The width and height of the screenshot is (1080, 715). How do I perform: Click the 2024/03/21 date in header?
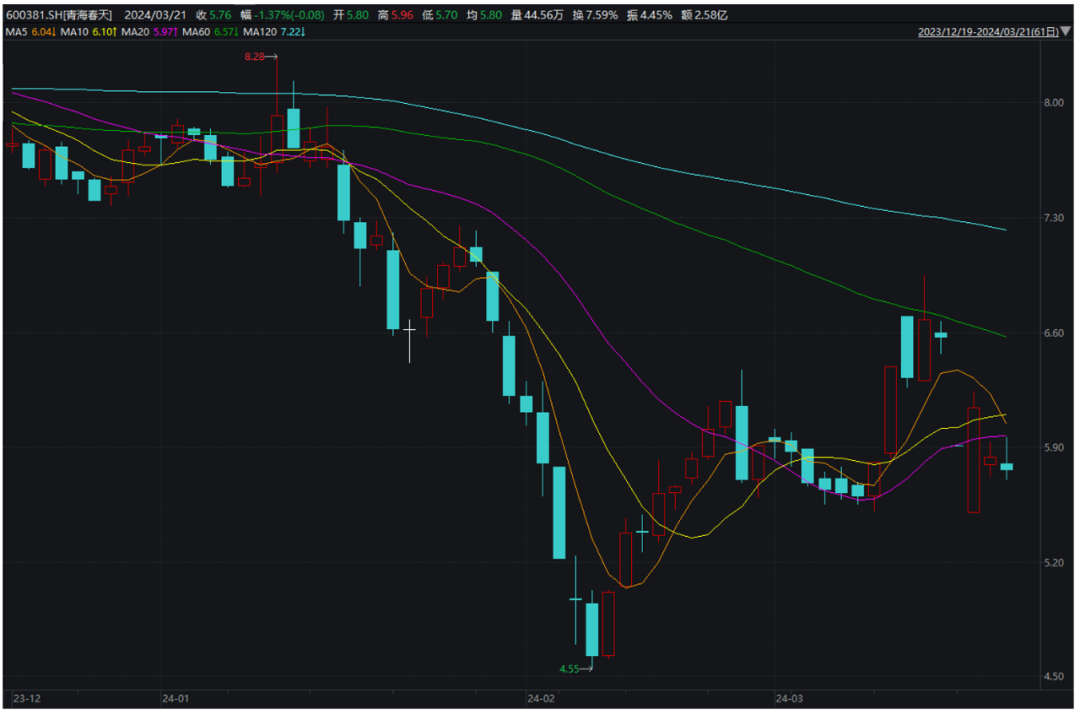click(155, 15)
